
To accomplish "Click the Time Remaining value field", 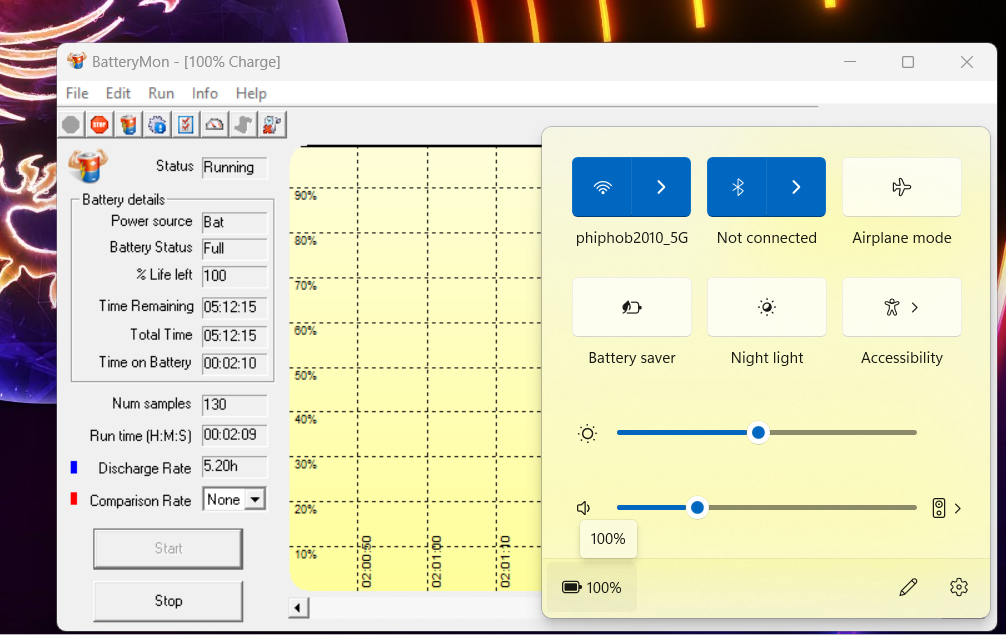I will [234, 307].
